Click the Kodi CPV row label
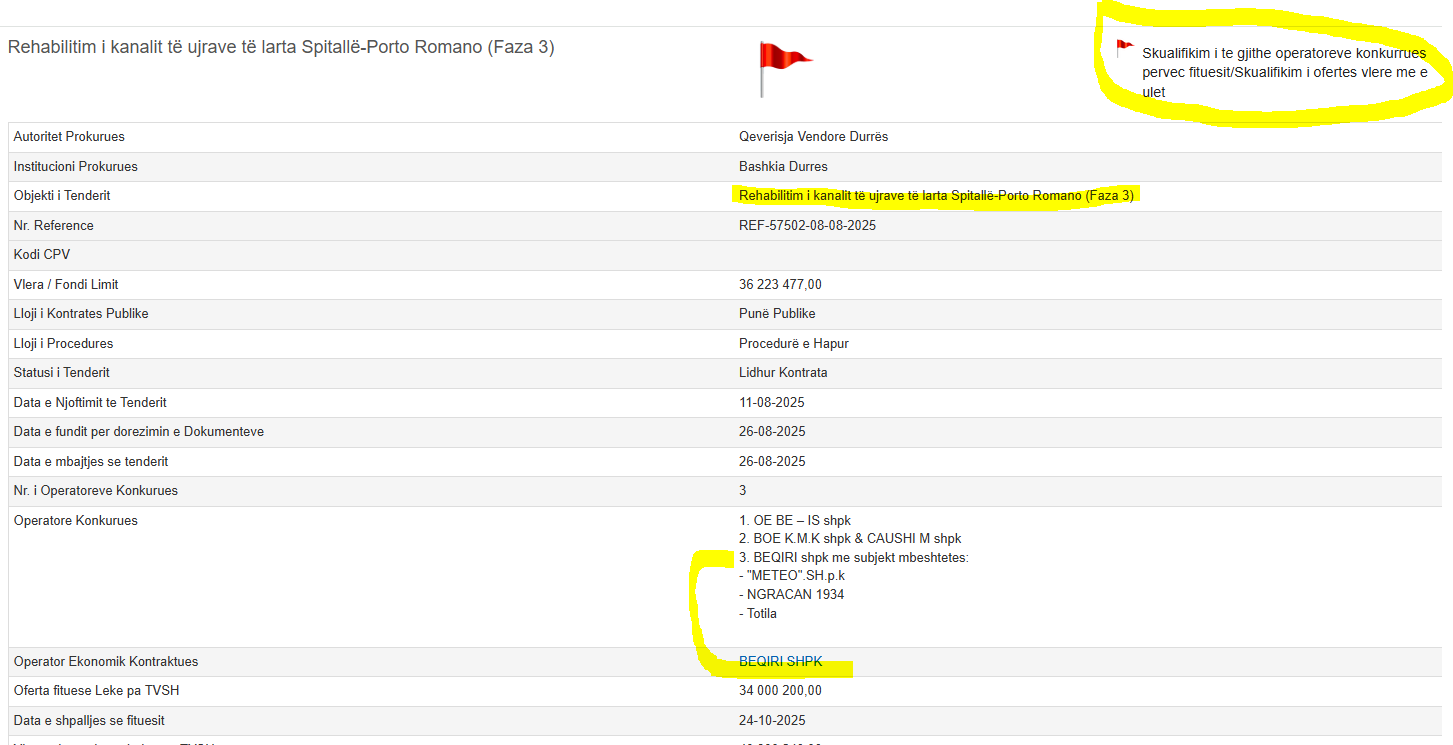Screen dimensions: 1453x745 [x=42, y=255]
